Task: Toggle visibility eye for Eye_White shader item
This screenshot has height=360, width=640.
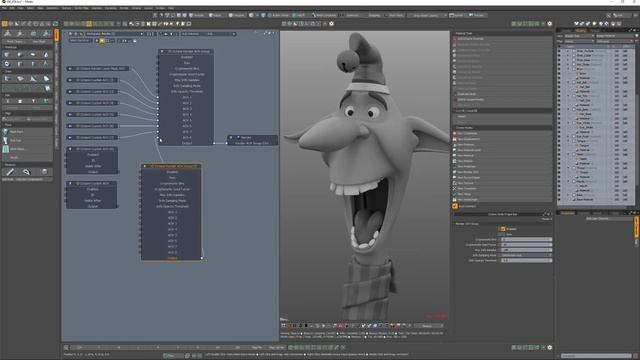Action: click(x=559, y=122)
